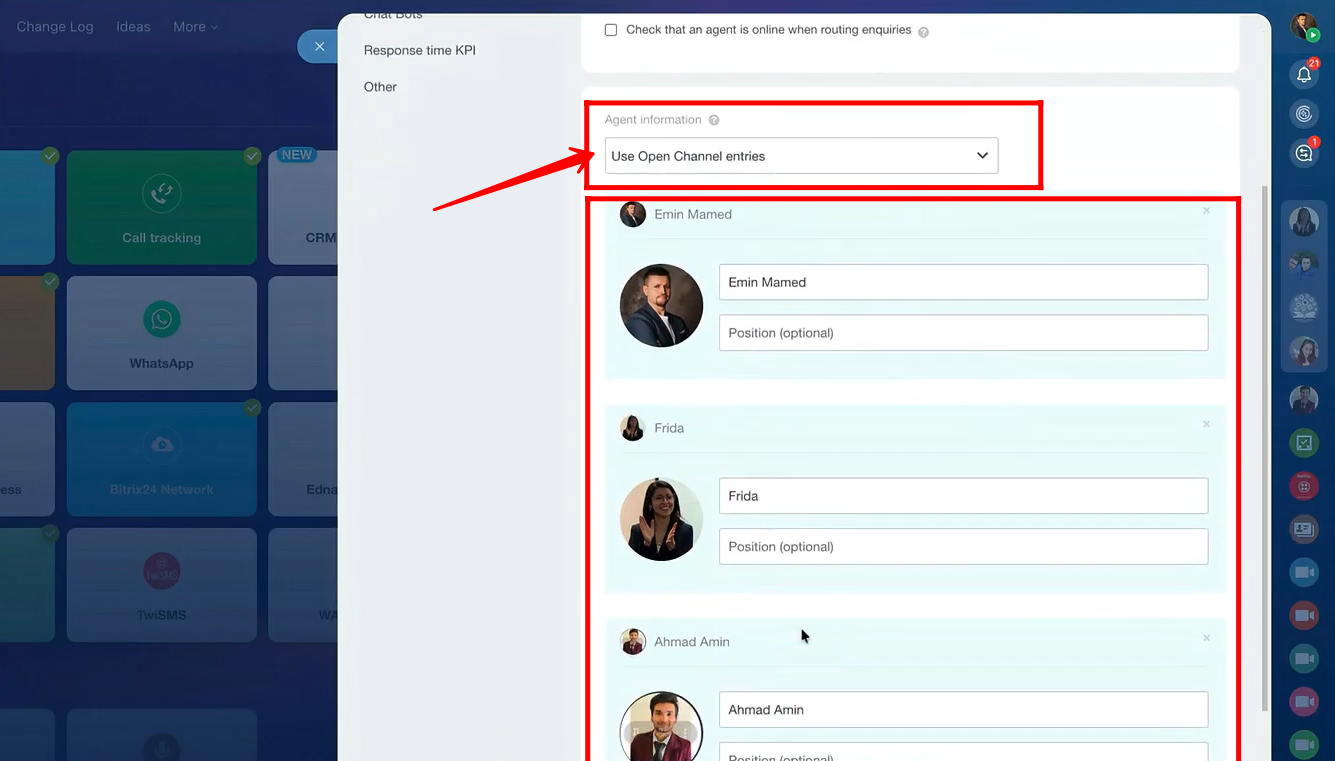Open the Ideas link
The width and height of the screenshot is (1335, 761).
click(133, 27)
